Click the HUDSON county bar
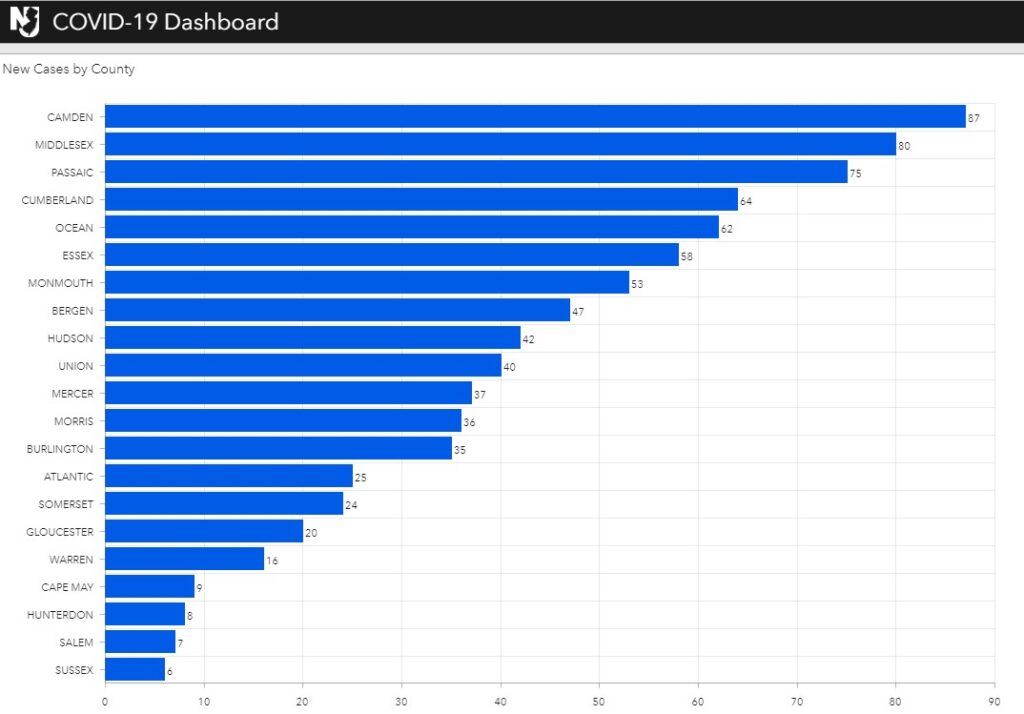This screenshot has width=1024, height=714. point(313,338)
